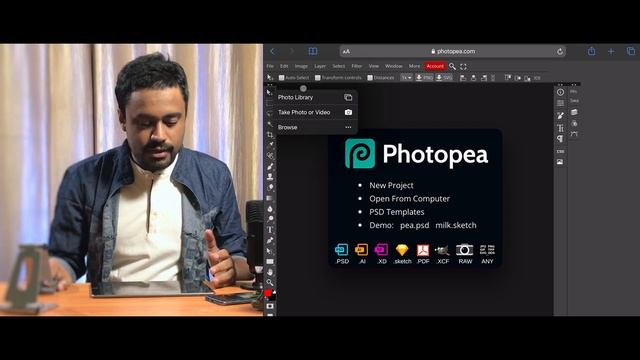
Task: Add a new Safari tab
Action: coord(611,51)
